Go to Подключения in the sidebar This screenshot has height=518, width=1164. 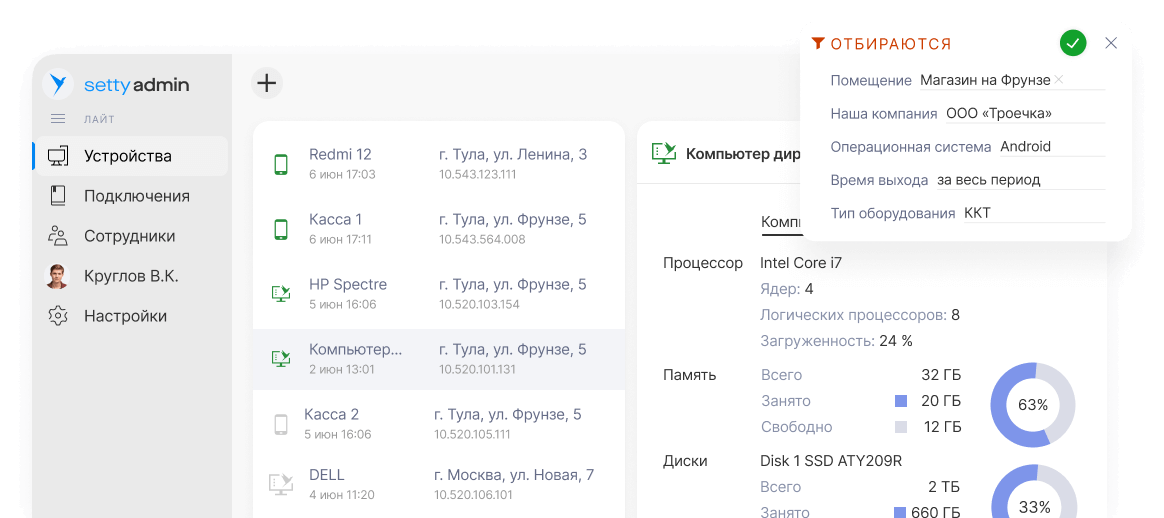136,196
